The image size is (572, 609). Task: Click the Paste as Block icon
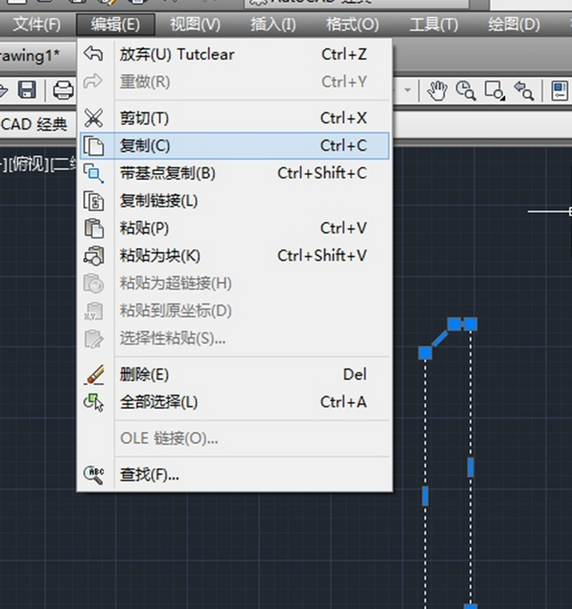pos(94,256)
